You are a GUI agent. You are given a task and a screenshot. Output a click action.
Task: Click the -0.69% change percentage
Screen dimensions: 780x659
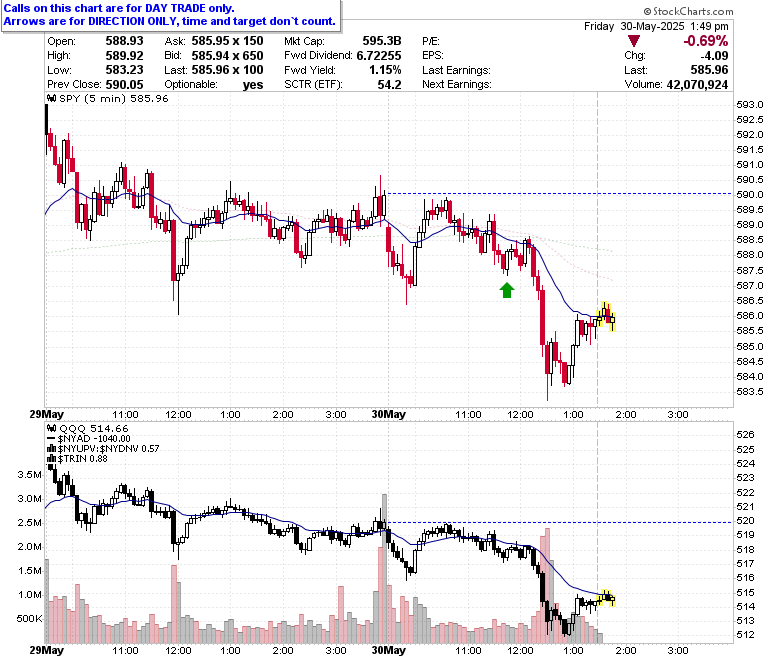coord(705,41)
